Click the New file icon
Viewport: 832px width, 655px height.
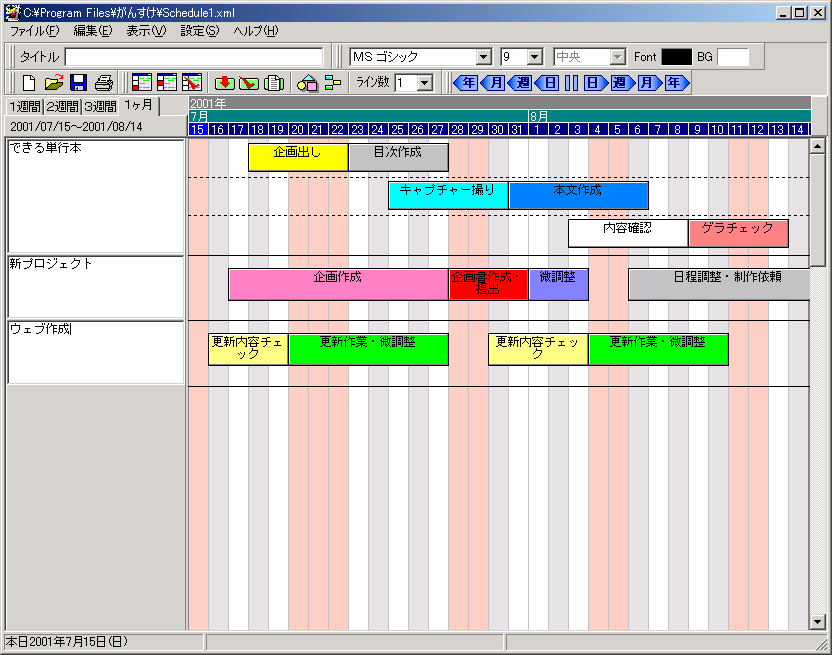point(29,83)
